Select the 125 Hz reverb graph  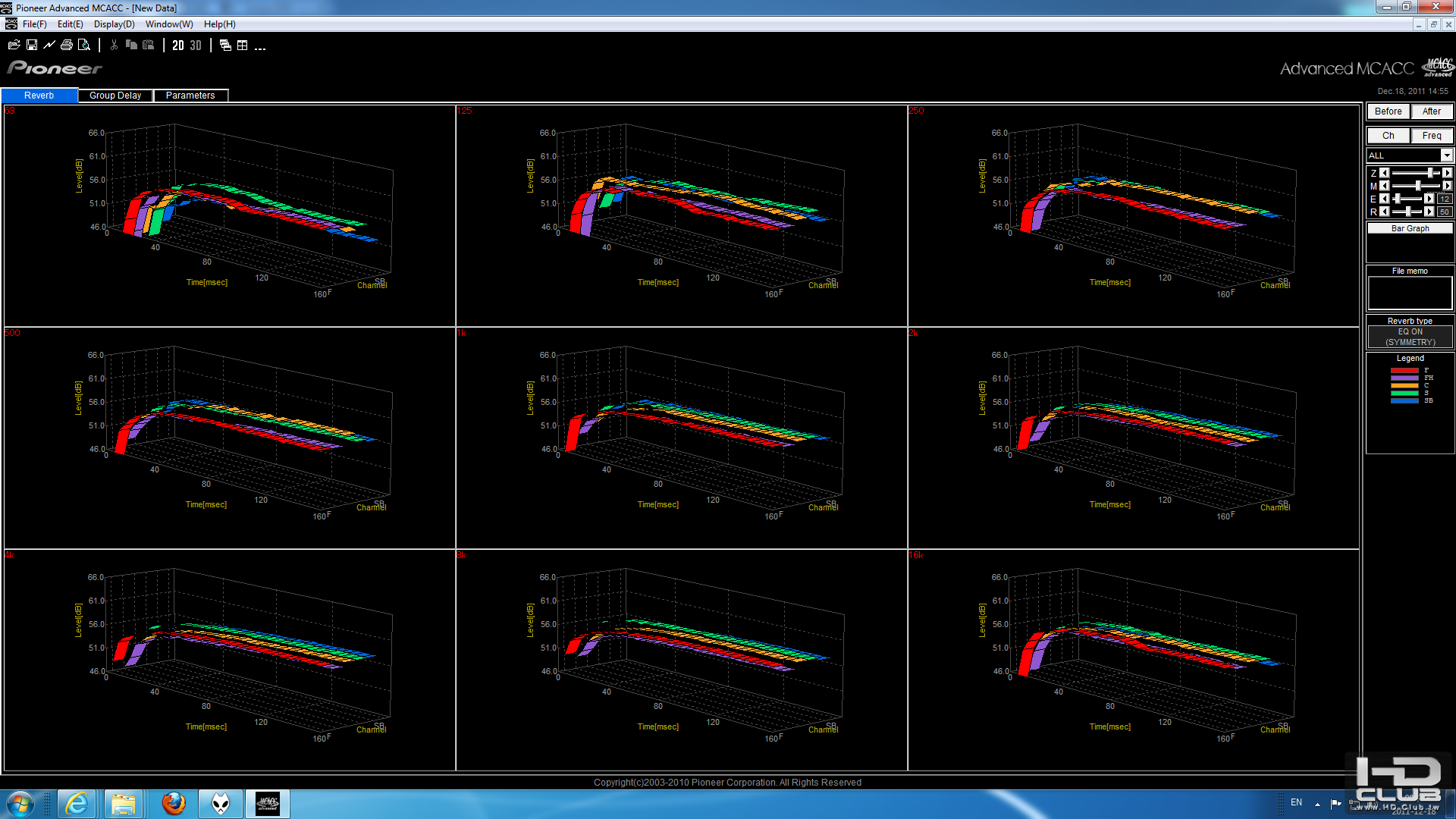[x=682, y=216]
